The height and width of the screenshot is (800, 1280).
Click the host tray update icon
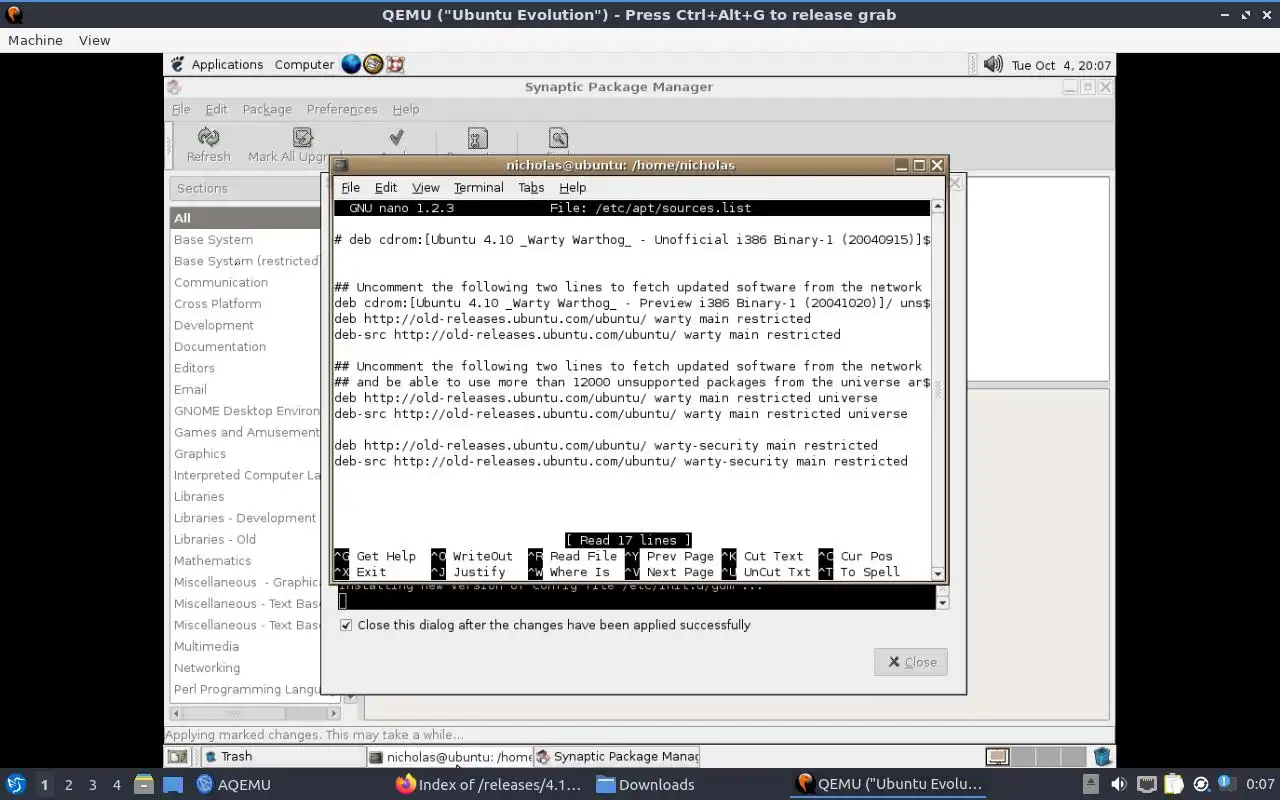click(1201, 784)
